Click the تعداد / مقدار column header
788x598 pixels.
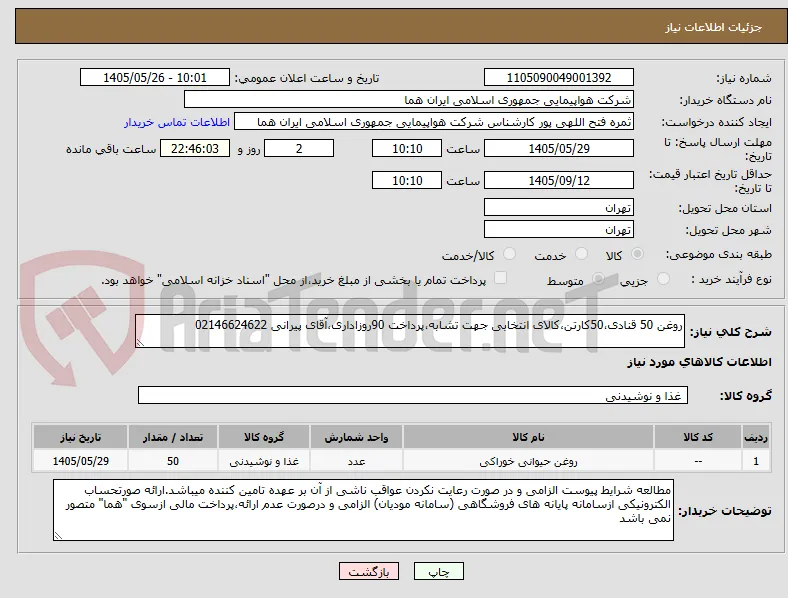tap(173, 437)
